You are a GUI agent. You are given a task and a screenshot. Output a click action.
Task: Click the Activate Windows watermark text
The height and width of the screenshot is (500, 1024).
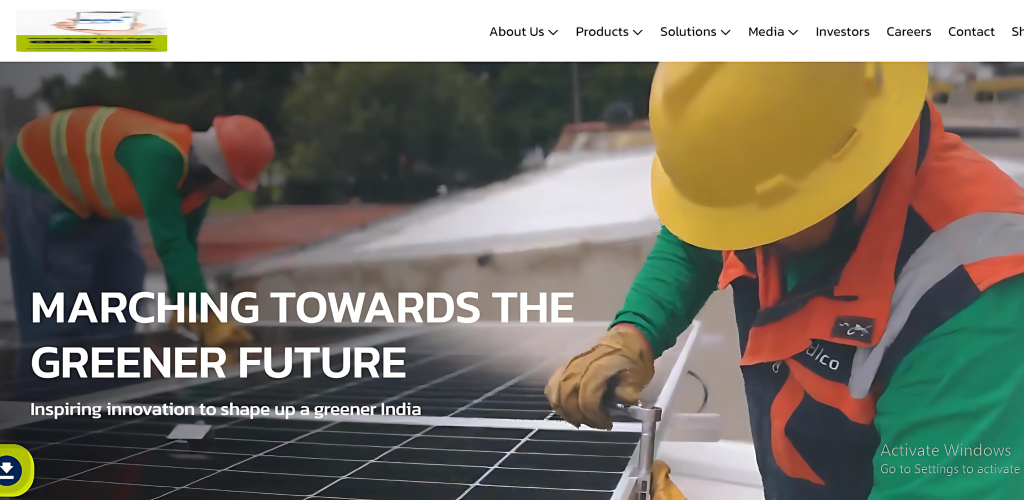click(945, 450)
